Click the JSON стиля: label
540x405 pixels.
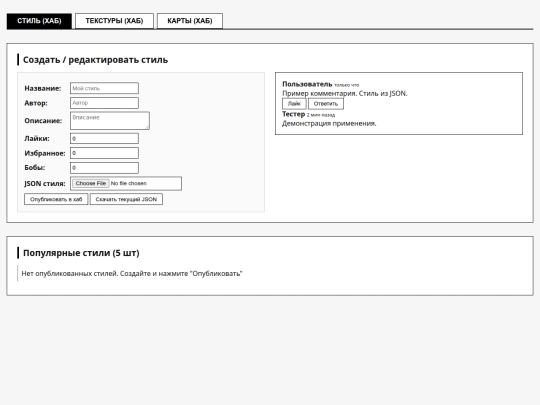pos(45,184)
